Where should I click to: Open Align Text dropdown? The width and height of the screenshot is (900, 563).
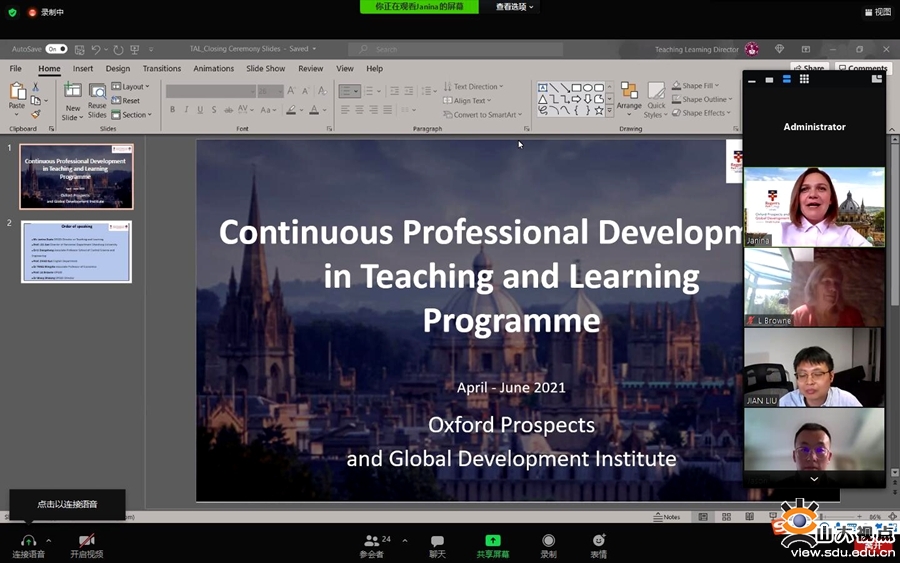[467, 100]
